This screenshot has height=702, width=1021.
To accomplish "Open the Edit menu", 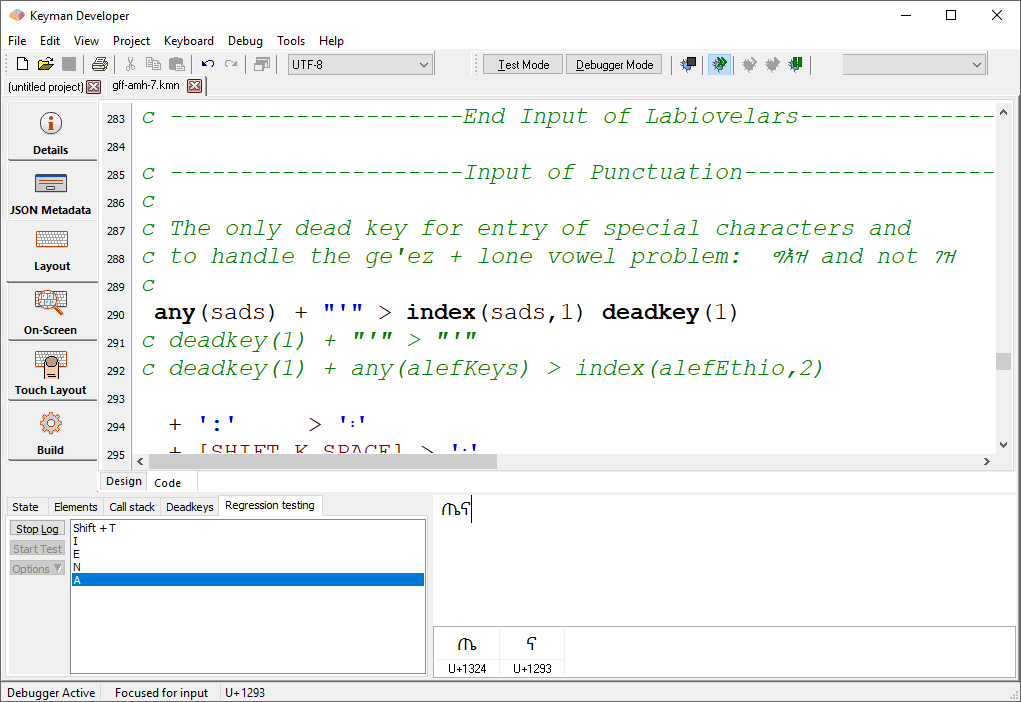I will [x=49, y=40].
